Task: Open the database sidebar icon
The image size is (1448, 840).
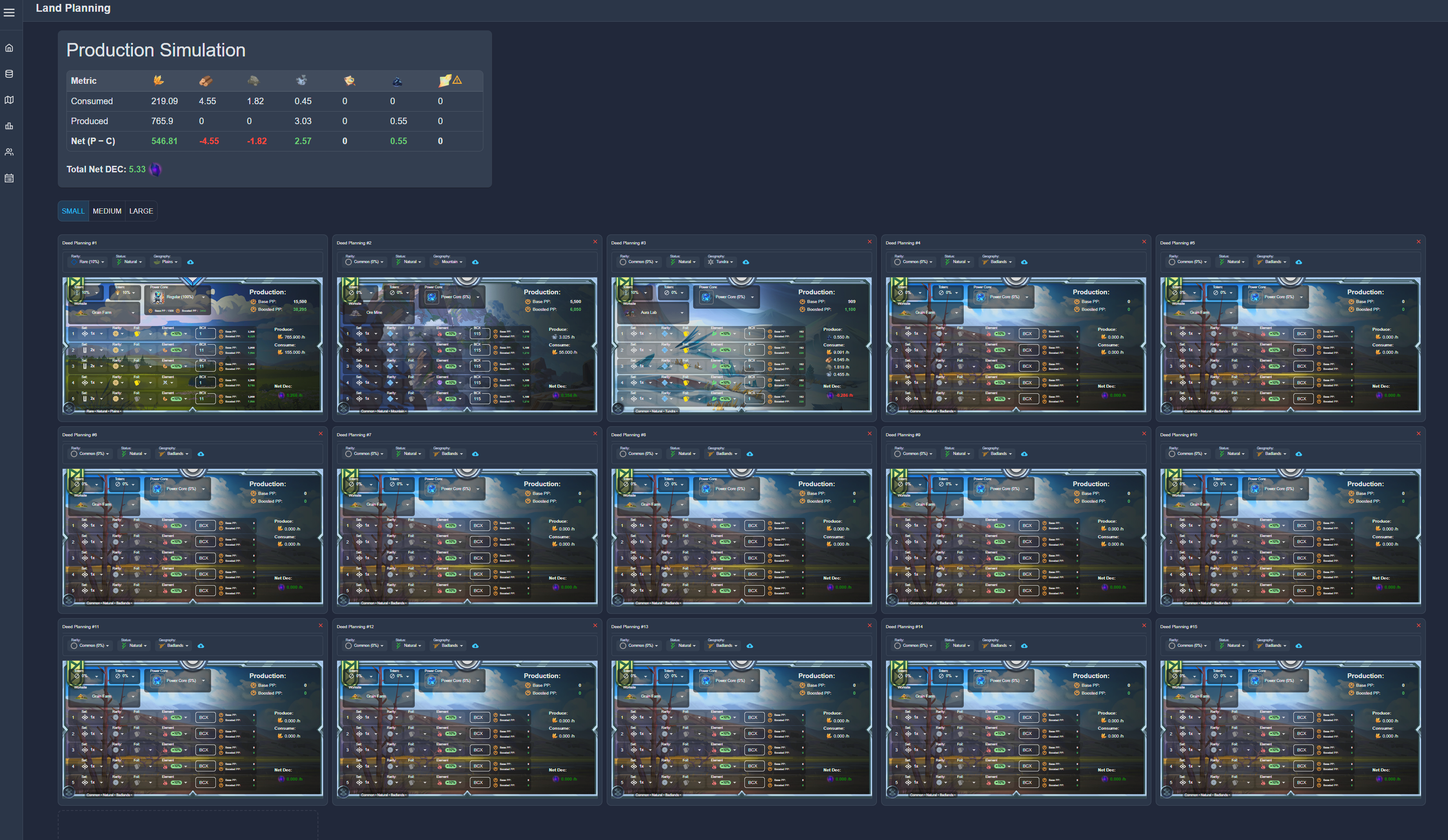Action: pos(9,74)
